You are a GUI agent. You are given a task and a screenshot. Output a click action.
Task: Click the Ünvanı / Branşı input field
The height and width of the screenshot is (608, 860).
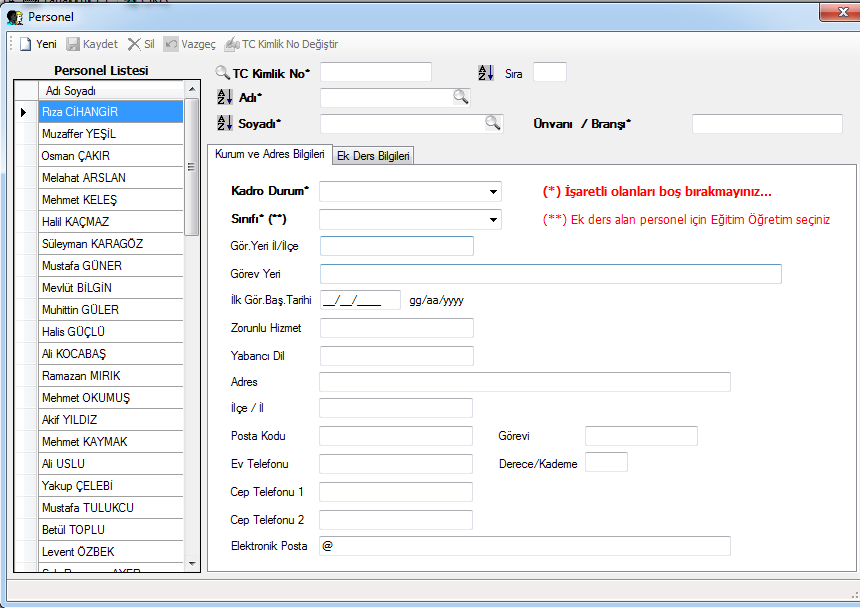pos(767,123)
